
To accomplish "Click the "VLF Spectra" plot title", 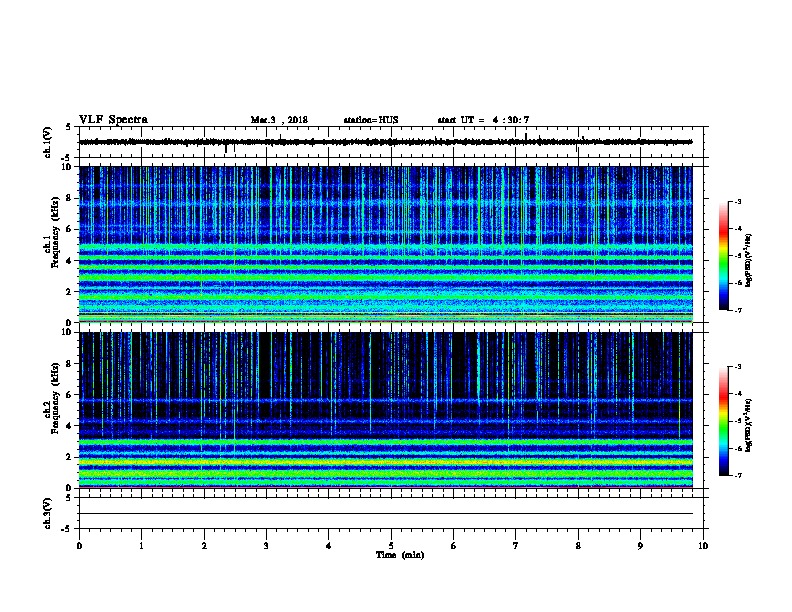I will coord(113,120).
